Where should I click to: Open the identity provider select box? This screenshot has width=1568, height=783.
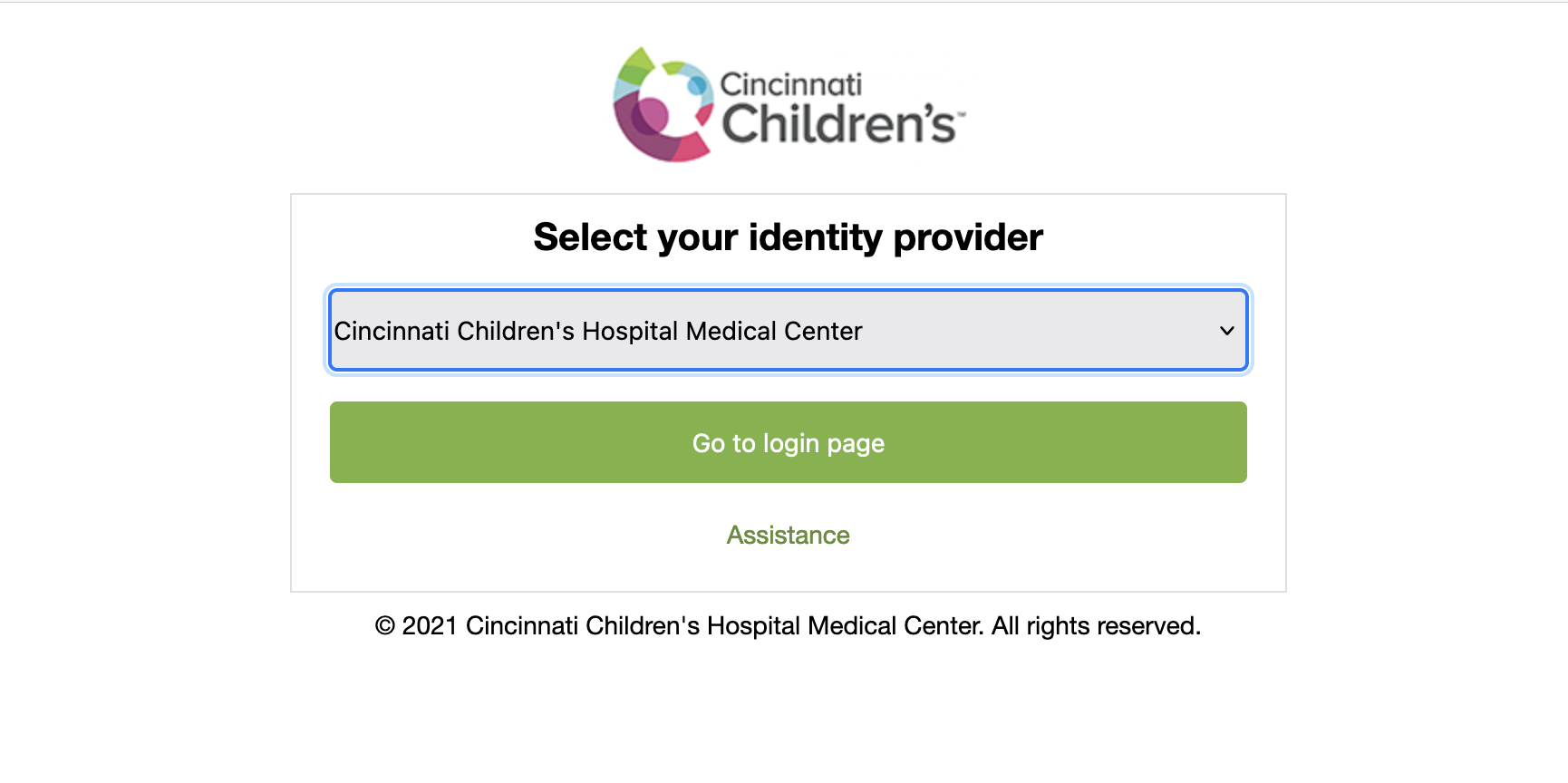click(789, 330)
